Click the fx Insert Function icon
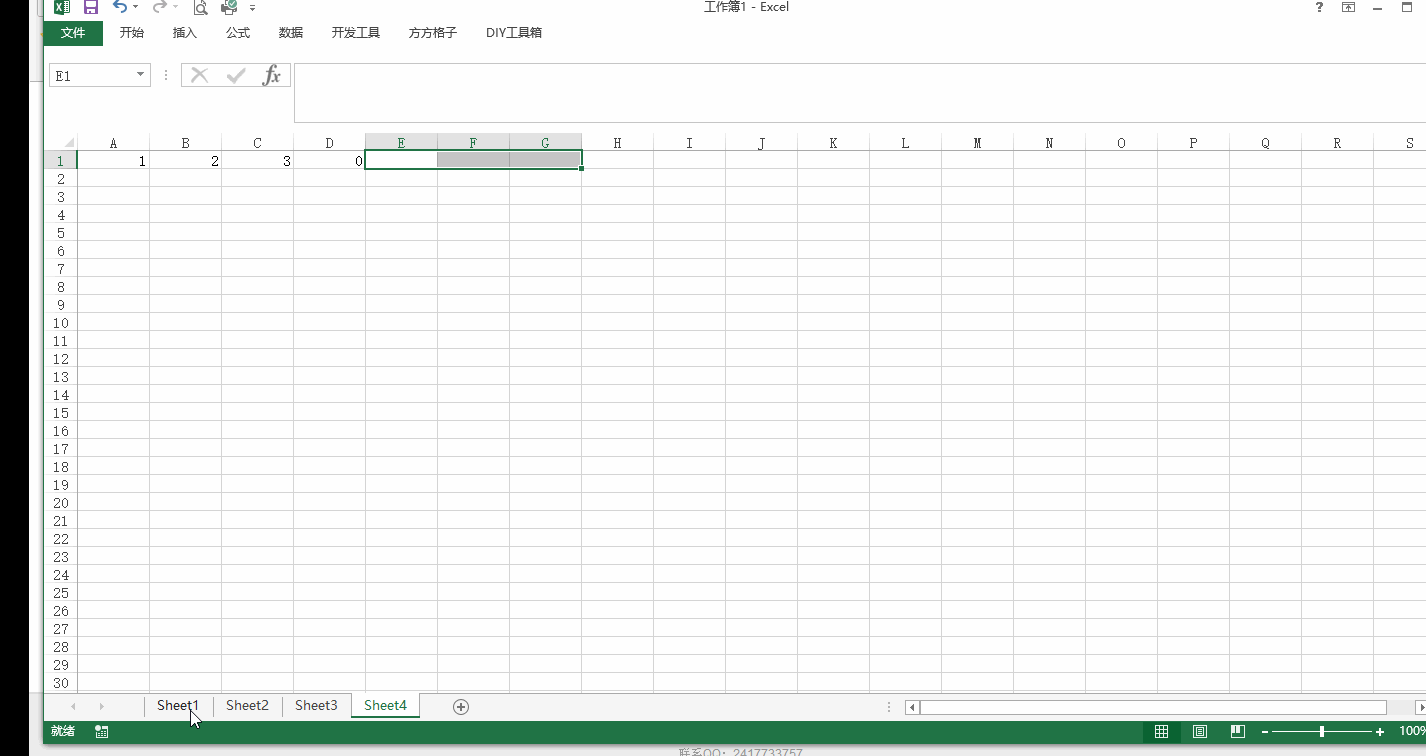This screenshot has height=756, width=1426. (x=271, y=75)
